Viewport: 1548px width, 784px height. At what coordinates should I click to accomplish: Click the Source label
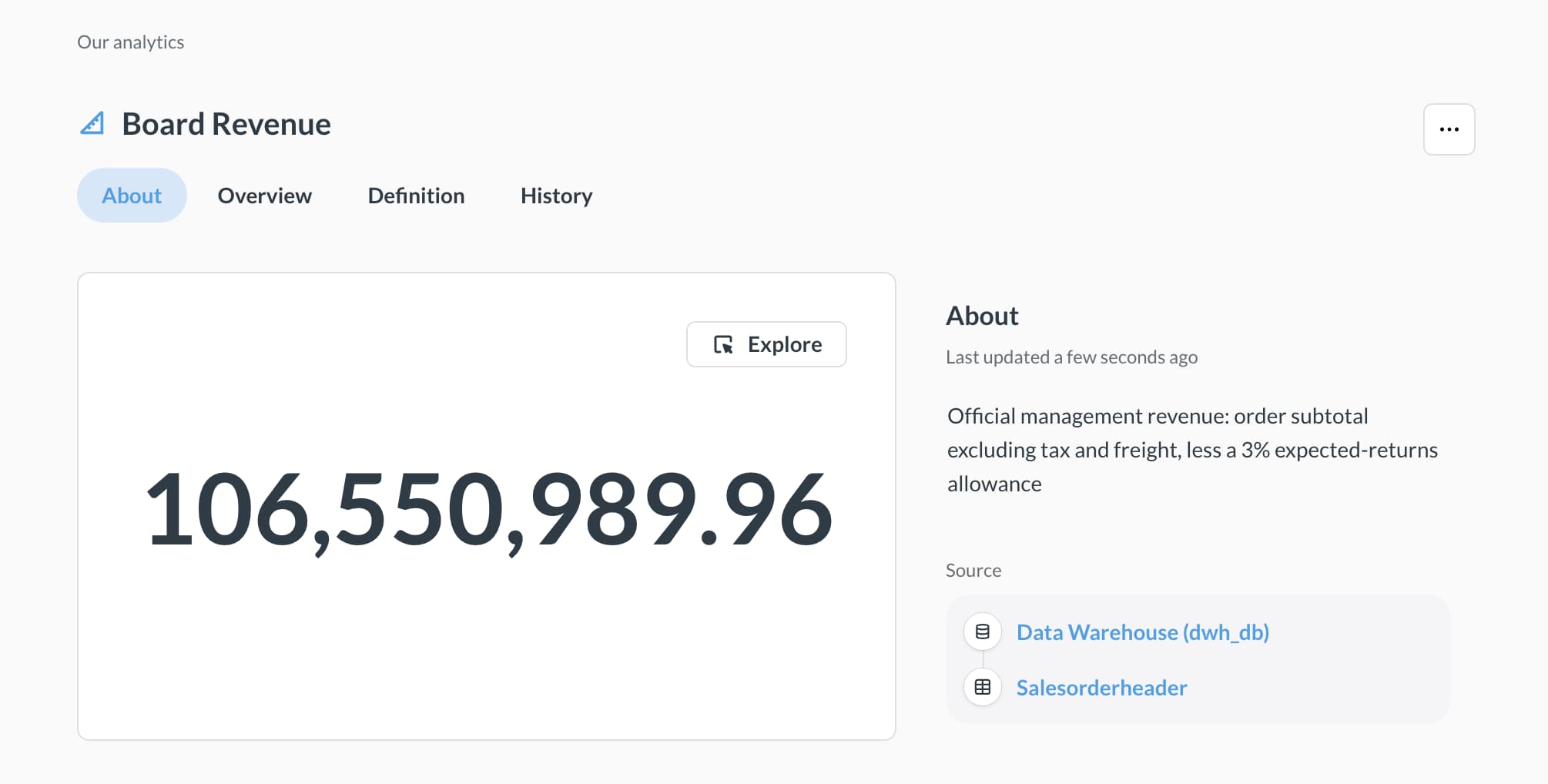click(x=973, y=571)
